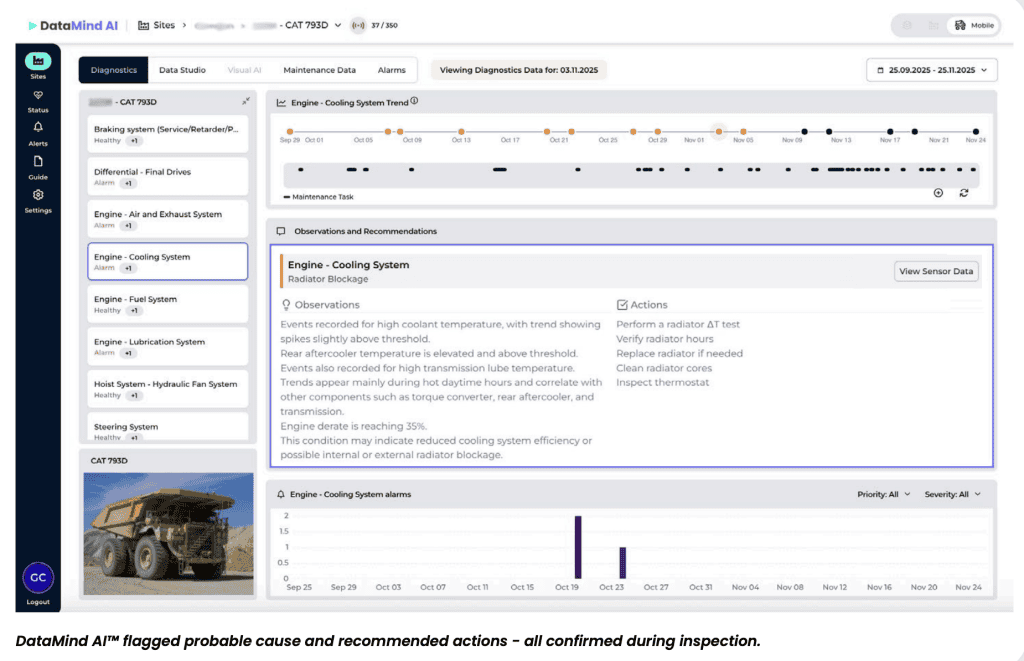Select the Engine - Fuel System card
This screenshot has height=661, width=1024.
167,304
